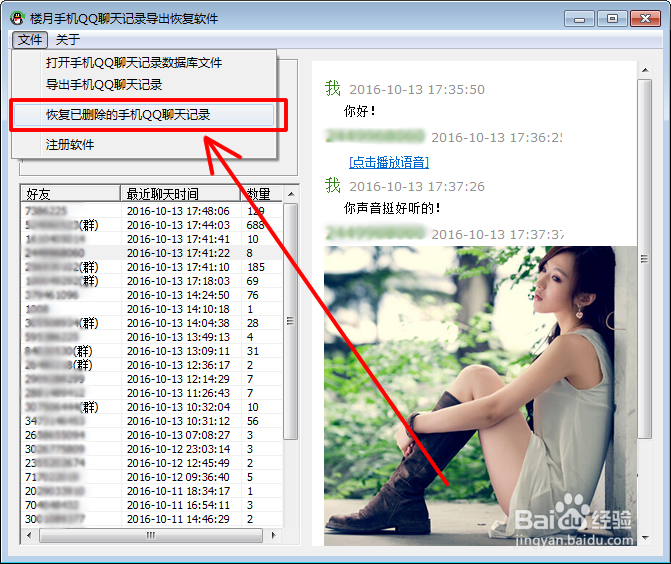Click chat pane scroll up arrow
The image size is (671, 564).
[x=645, y=70]
